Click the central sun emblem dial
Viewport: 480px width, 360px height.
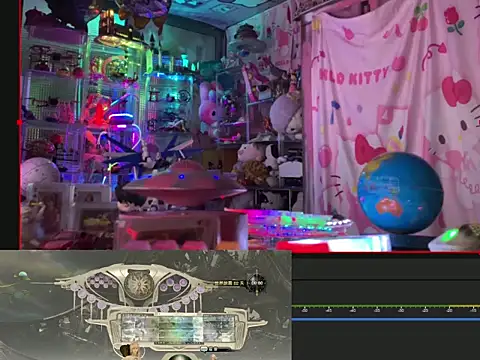click(x=139, y=284)
